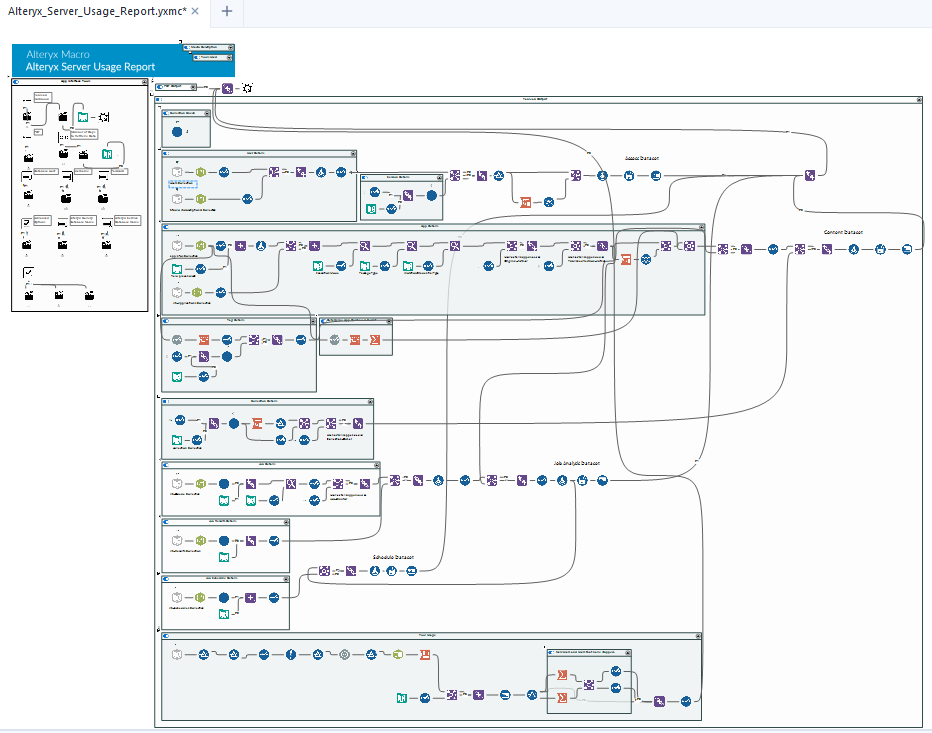This screenshot has height=733, width=932.
Task: Select the teal book inside the small nested top container
Action: 371,209
